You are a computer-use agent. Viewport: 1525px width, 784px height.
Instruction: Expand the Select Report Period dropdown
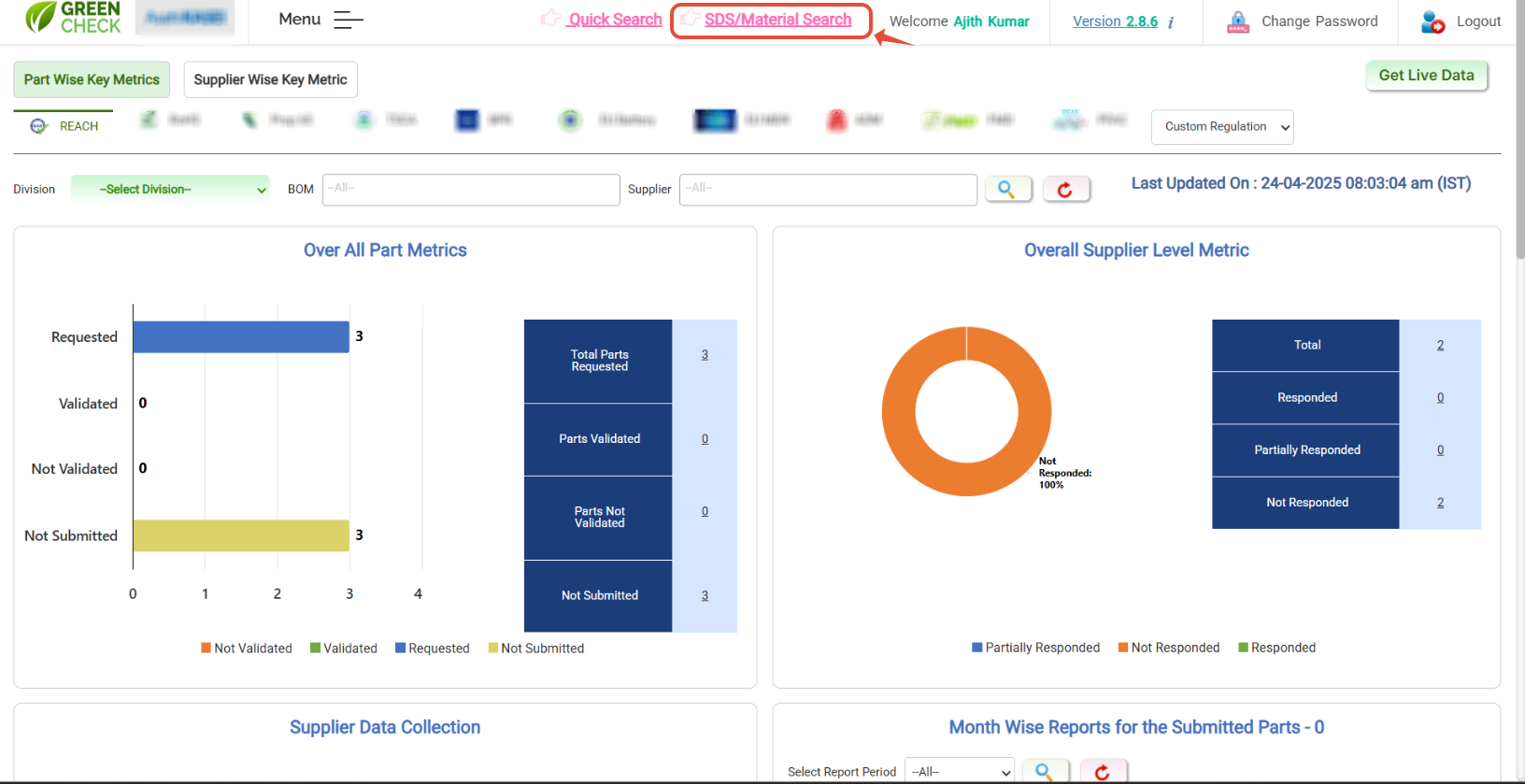click(960, 772)
